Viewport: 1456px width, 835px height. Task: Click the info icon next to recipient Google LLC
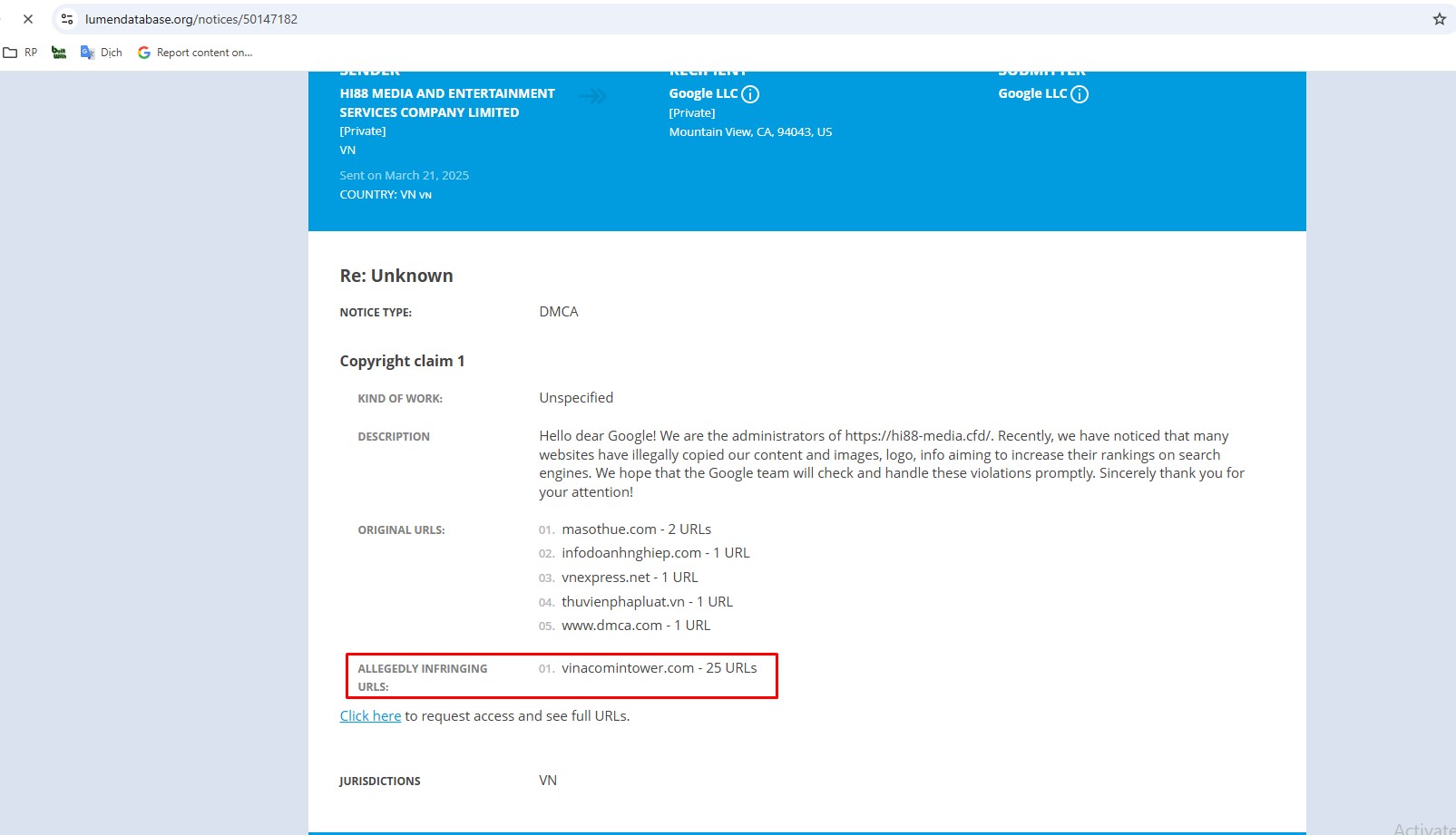[750, 94]
